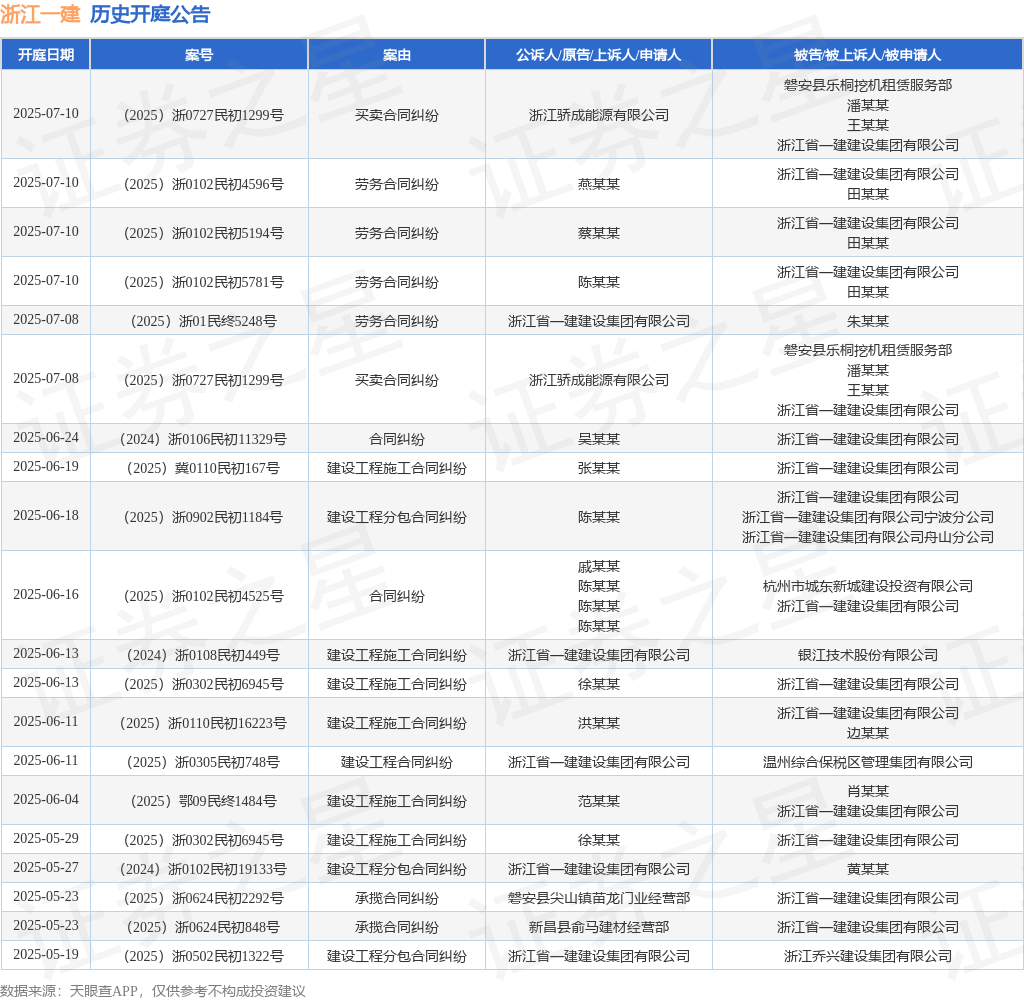
Task: Click defendant 黄某某
Action: pyautogui.click(x=868, y=869)
